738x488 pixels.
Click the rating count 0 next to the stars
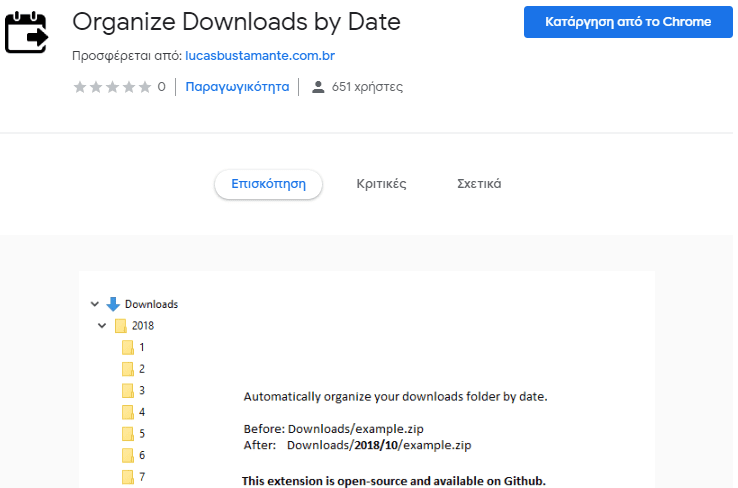pos(161,87)
